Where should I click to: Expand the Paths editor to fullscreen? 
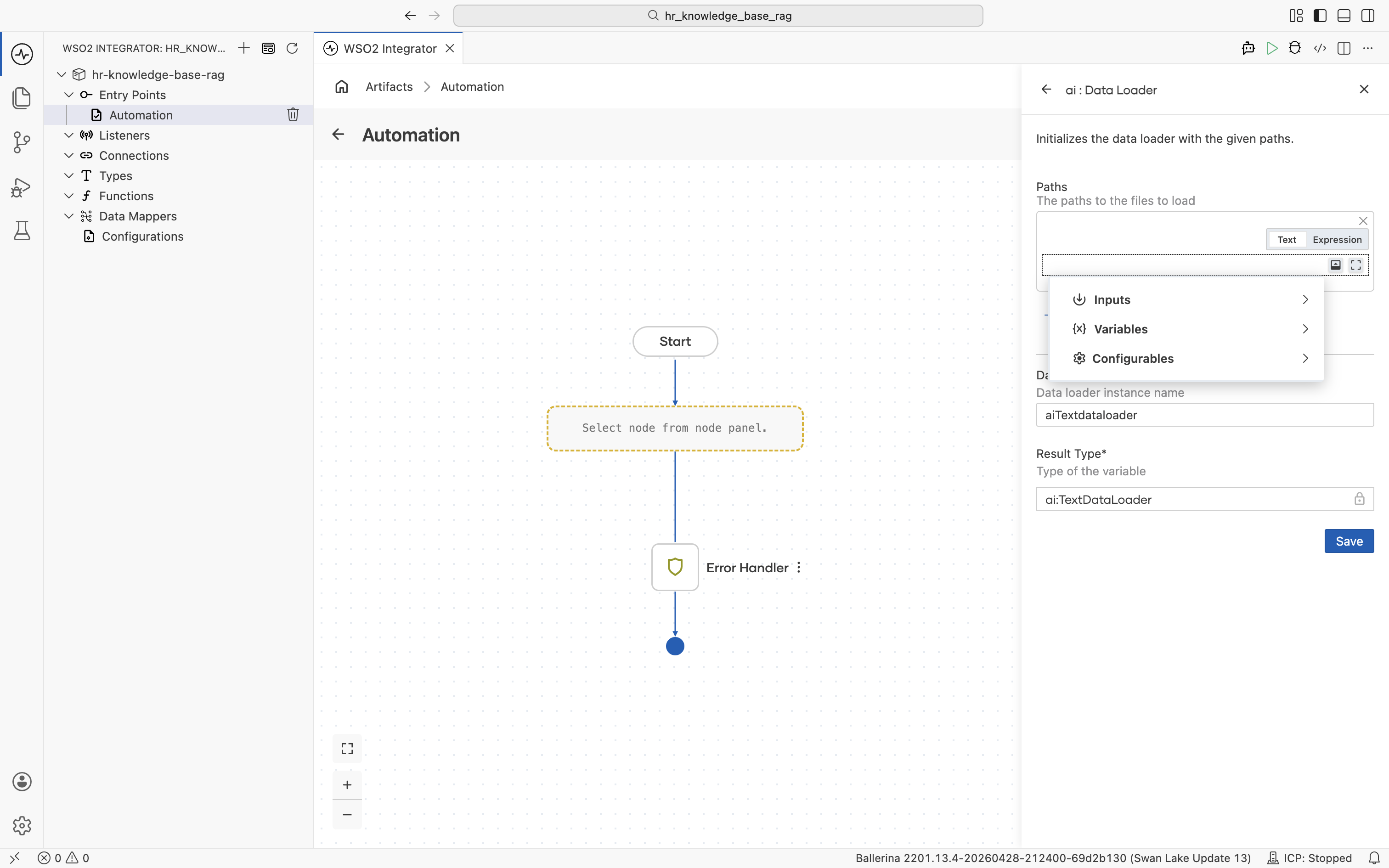click(1356, 265)
